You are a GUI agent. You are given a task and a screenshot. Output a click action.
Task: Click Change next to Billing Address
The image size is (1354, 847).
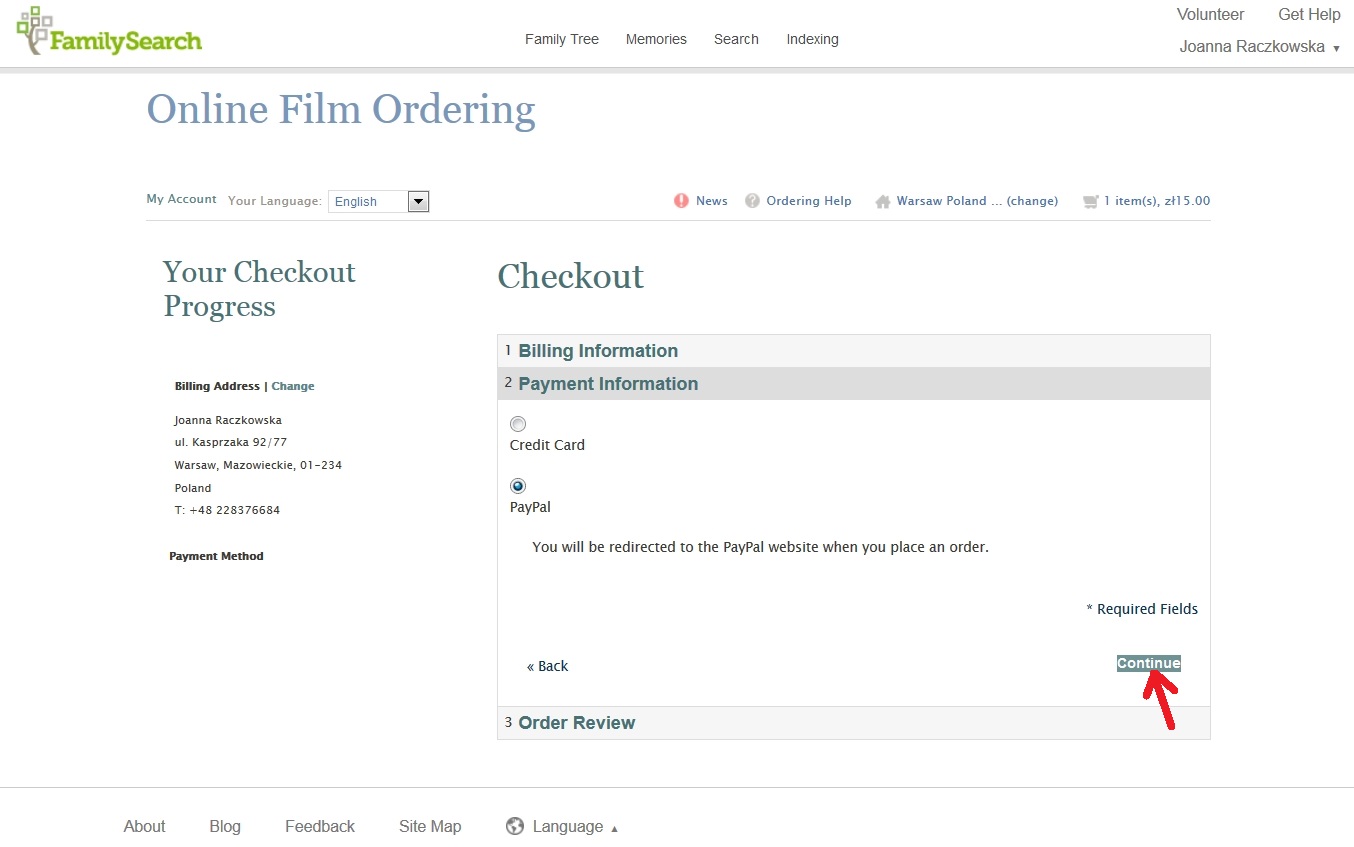click(x=293, y=386)
